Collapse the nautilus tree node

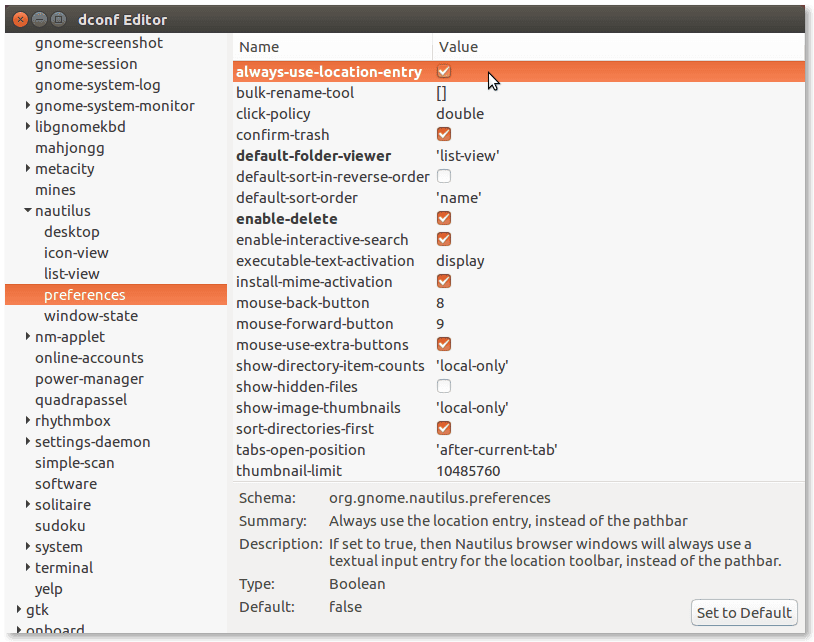[x=28, y=210]
